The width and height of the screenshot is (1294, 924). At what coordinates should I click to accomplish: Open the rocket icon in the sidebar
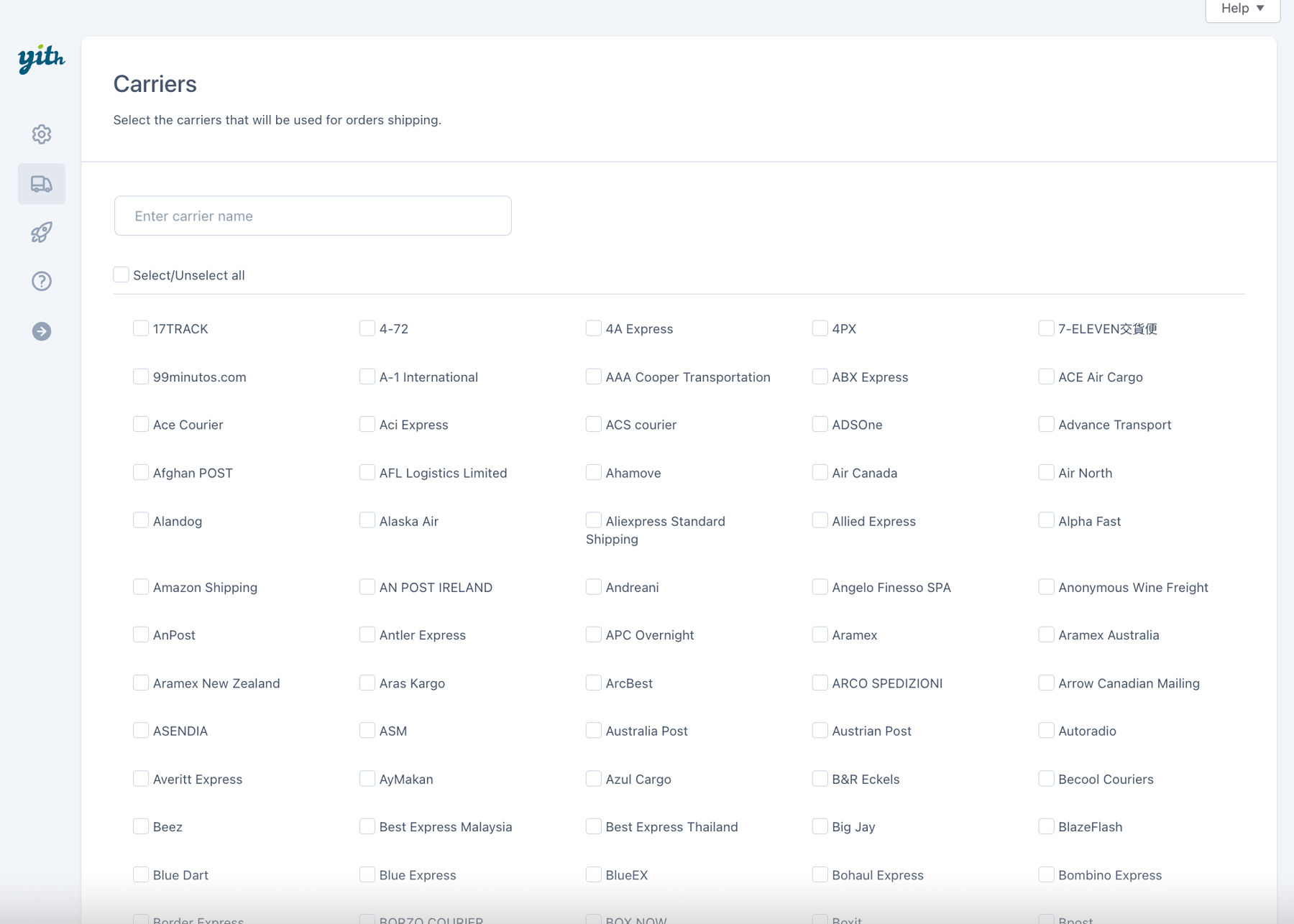tap(42, 232)
